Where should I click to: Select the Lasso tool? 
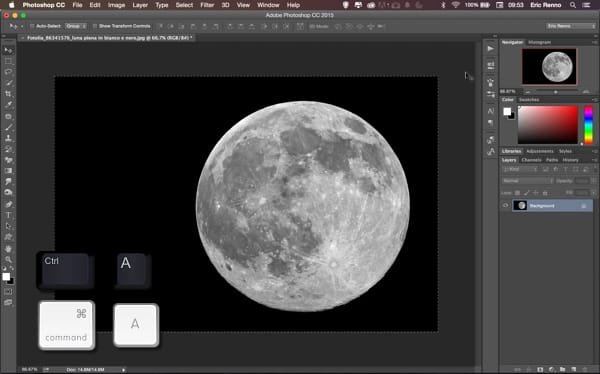[8, 72]
